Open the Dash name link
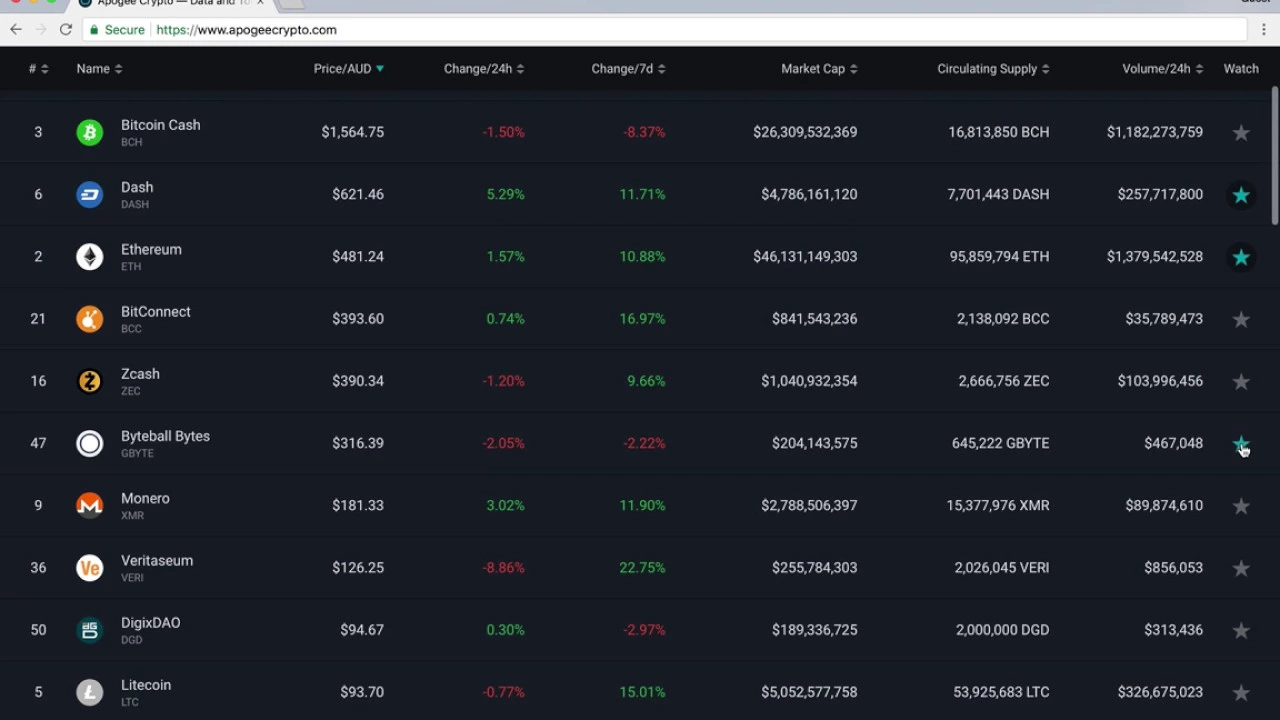The width and height of the screenshot is (1280, 720). tap(137, 187)
